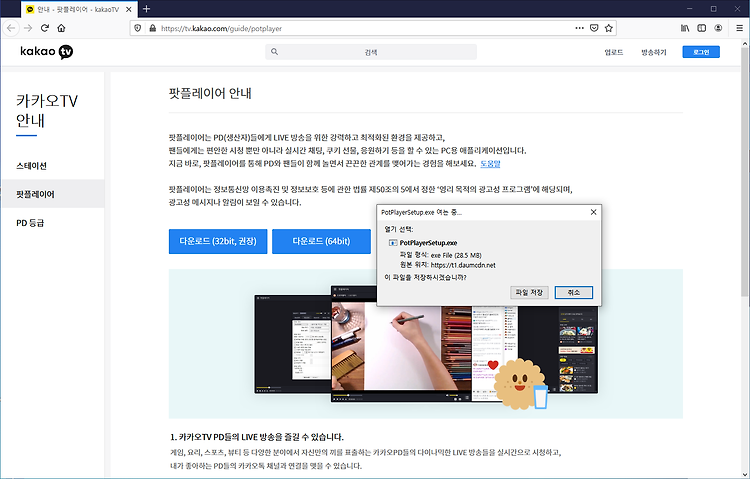Select 팟플레이어 in the guide sidebar
This screenshot has width=750, height=479.
(x=53, y=194)
